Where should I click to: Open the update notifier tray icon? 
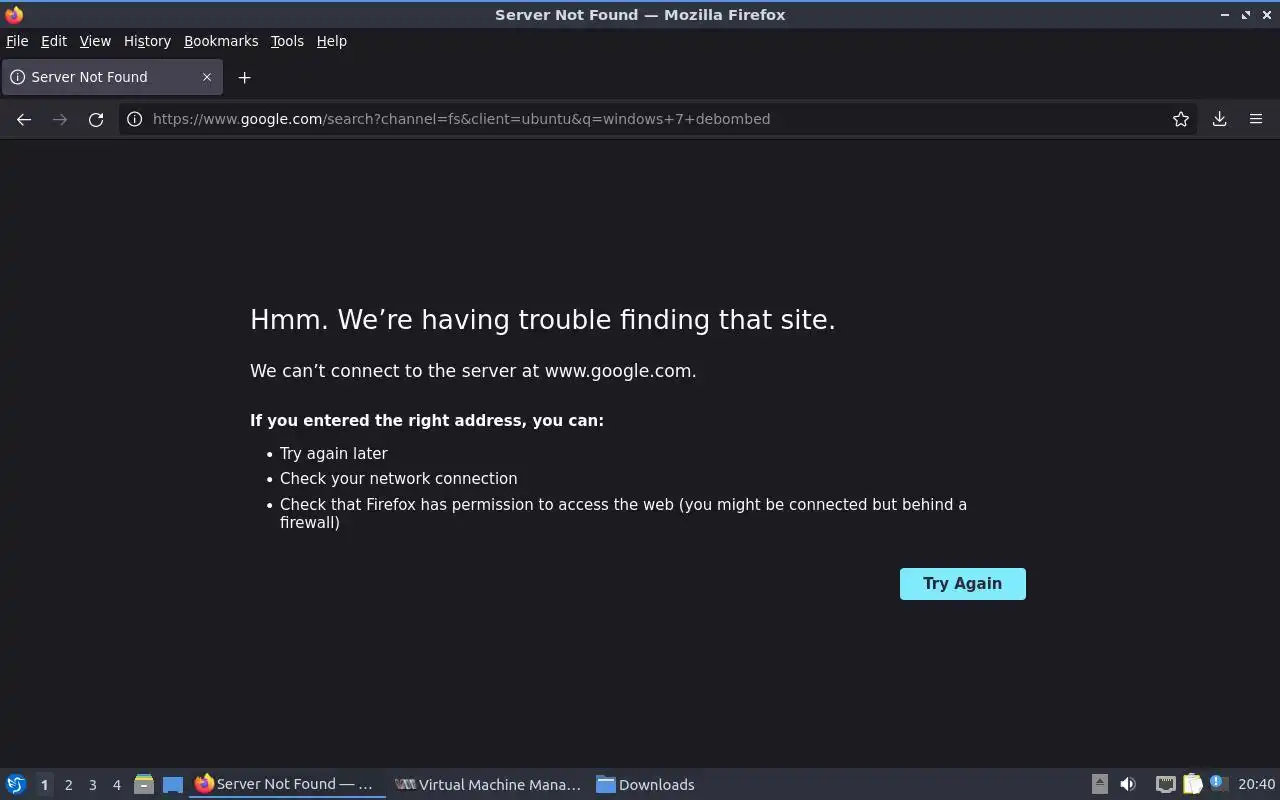[1217, 784]
